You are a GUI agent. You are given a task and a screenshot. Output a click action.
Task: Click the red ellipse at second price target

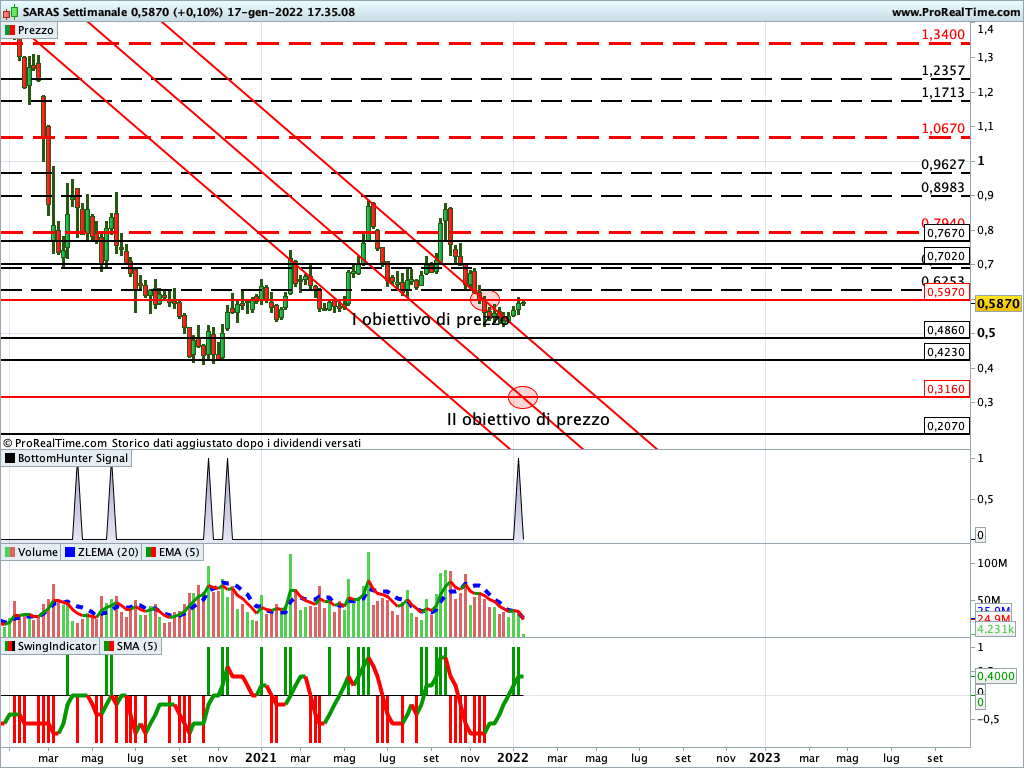click(523, 396)
